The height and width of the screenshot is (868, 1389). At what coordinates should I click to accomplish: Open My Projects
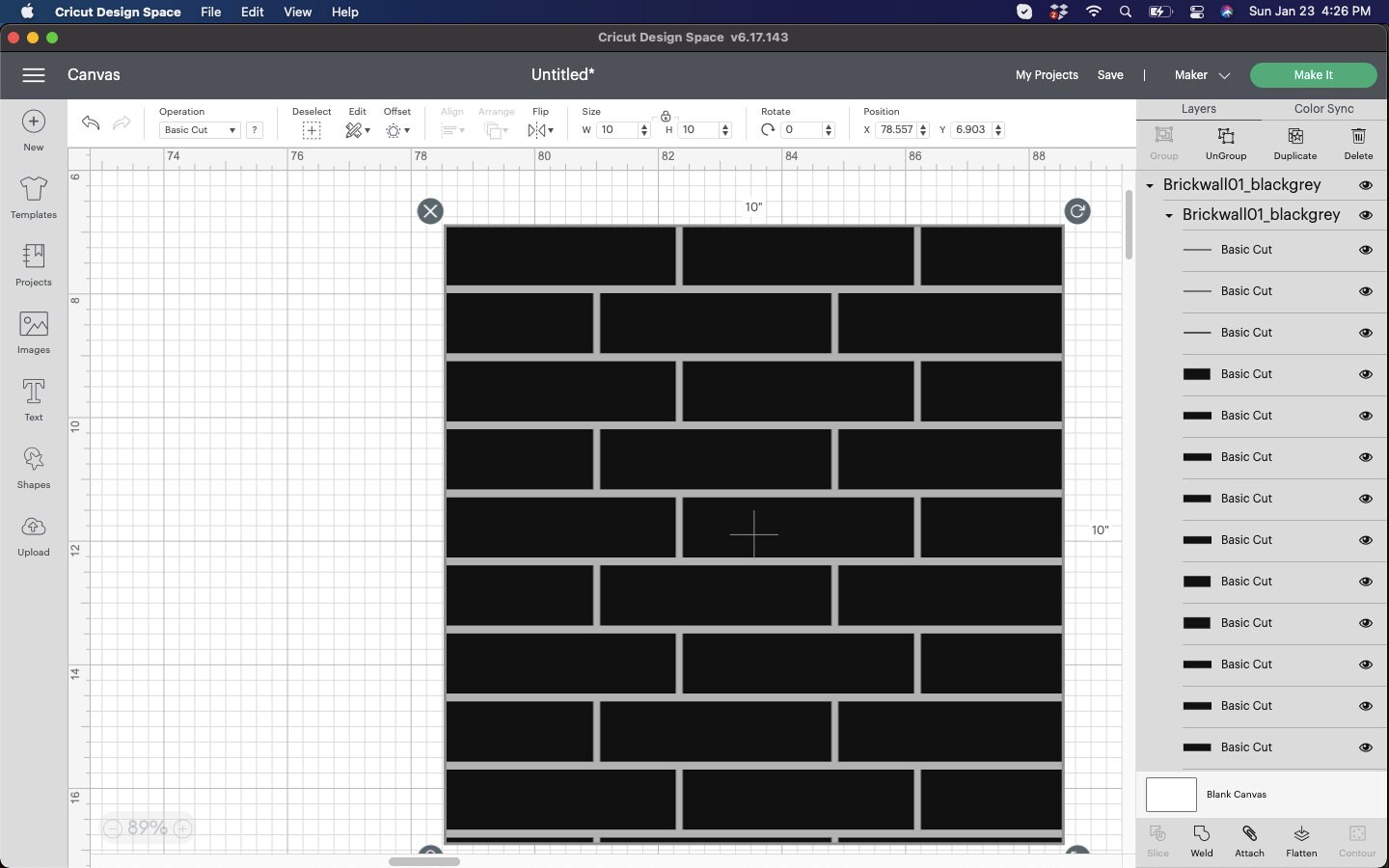click(x=1047, y=74)
